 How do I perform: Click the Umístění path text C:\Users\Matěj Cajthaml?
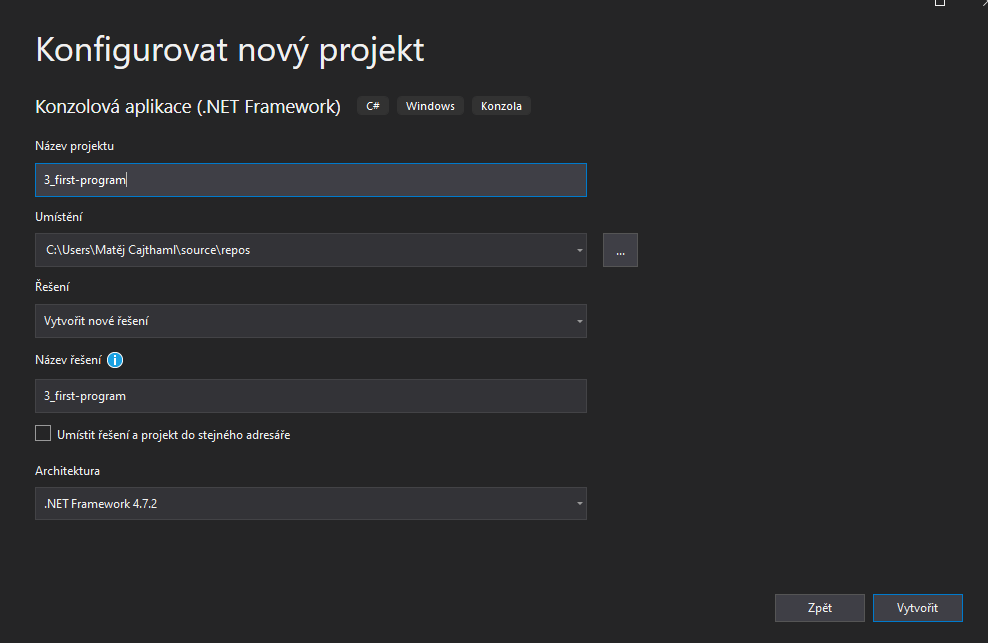148,250
